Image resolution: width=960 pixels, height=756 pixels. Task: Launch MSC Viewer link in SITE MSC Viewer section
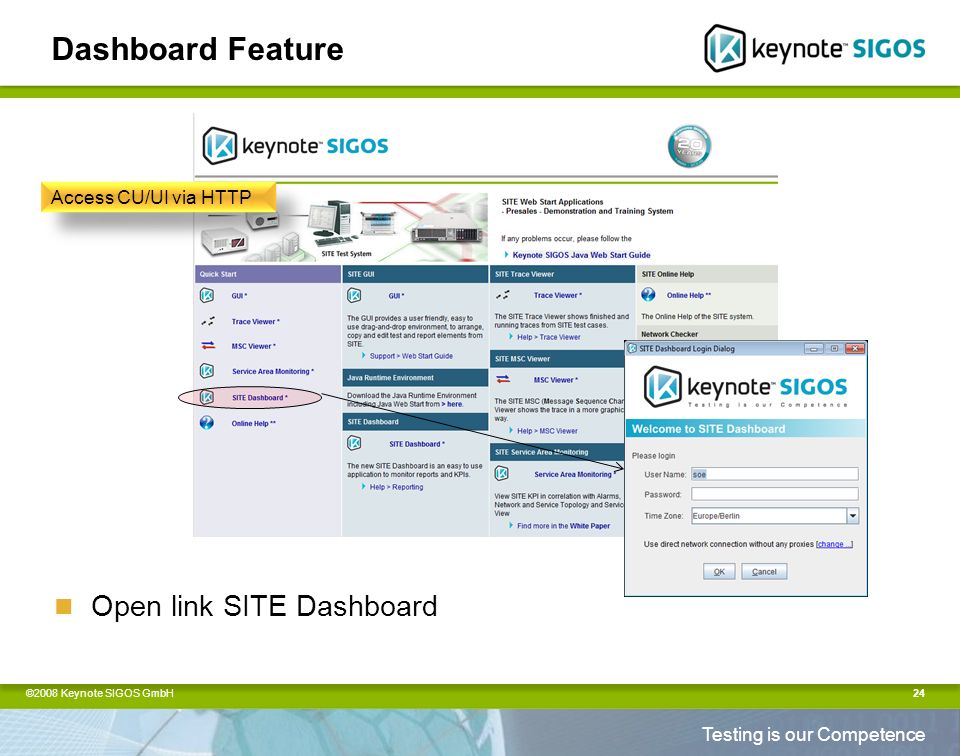coord(555,380)
